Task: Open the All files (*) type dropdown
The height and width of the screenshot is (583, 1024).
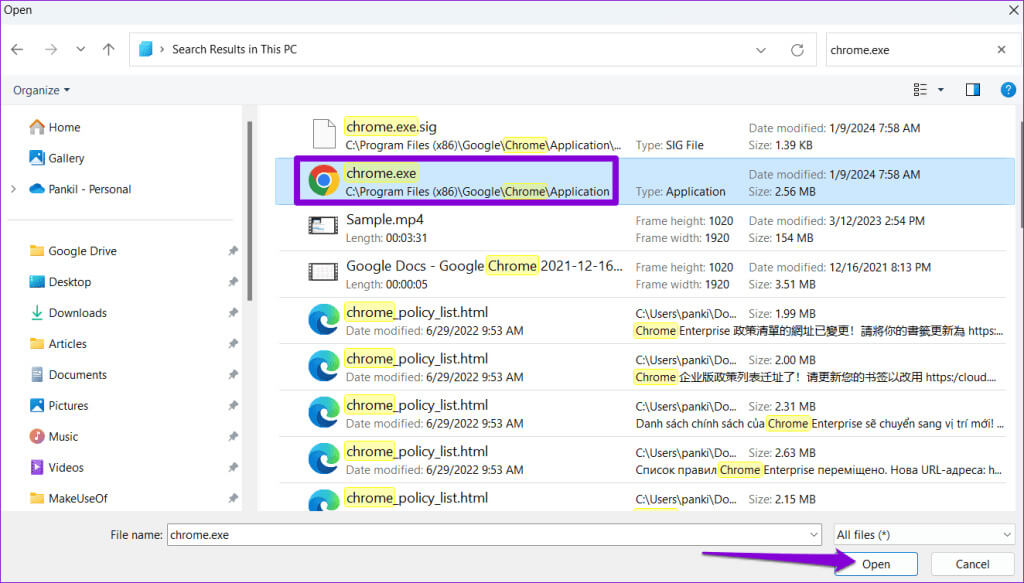Action: click(x=923, y=535)
